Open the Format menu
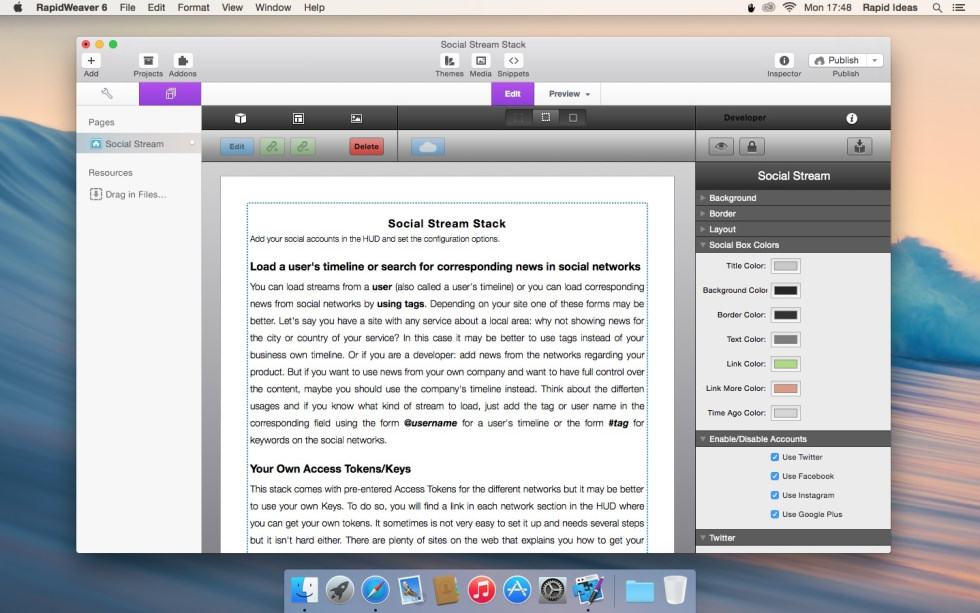The image size is (980, 613). click(193, 7)
